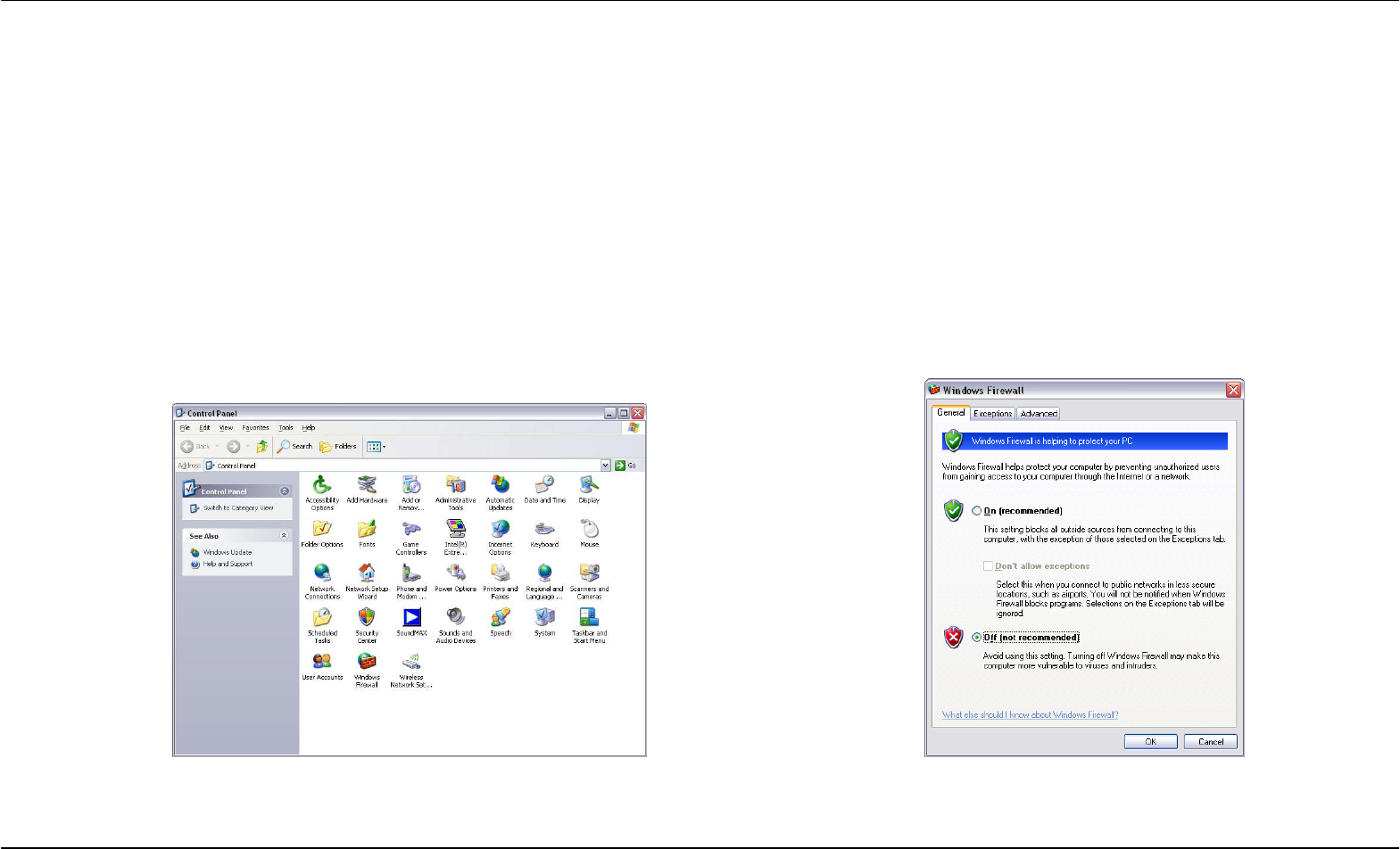Open the Speech settings icon
This screenshot has height=849, width=1400.
pyautogui.click(x=501, y=622)
